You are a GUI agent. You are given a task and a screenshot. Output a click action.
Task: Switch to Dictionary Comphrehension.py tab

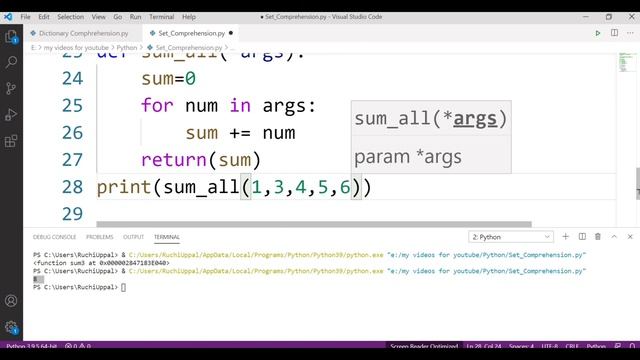83,33
